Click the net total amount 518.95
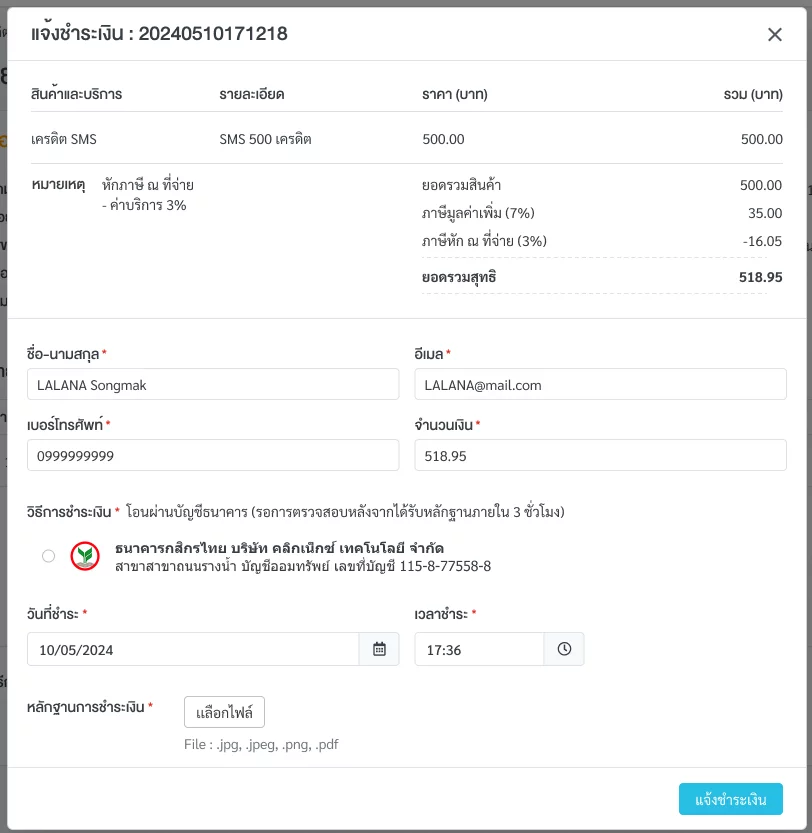This screenshot has height=833, width=812. [x=760, y=277]
